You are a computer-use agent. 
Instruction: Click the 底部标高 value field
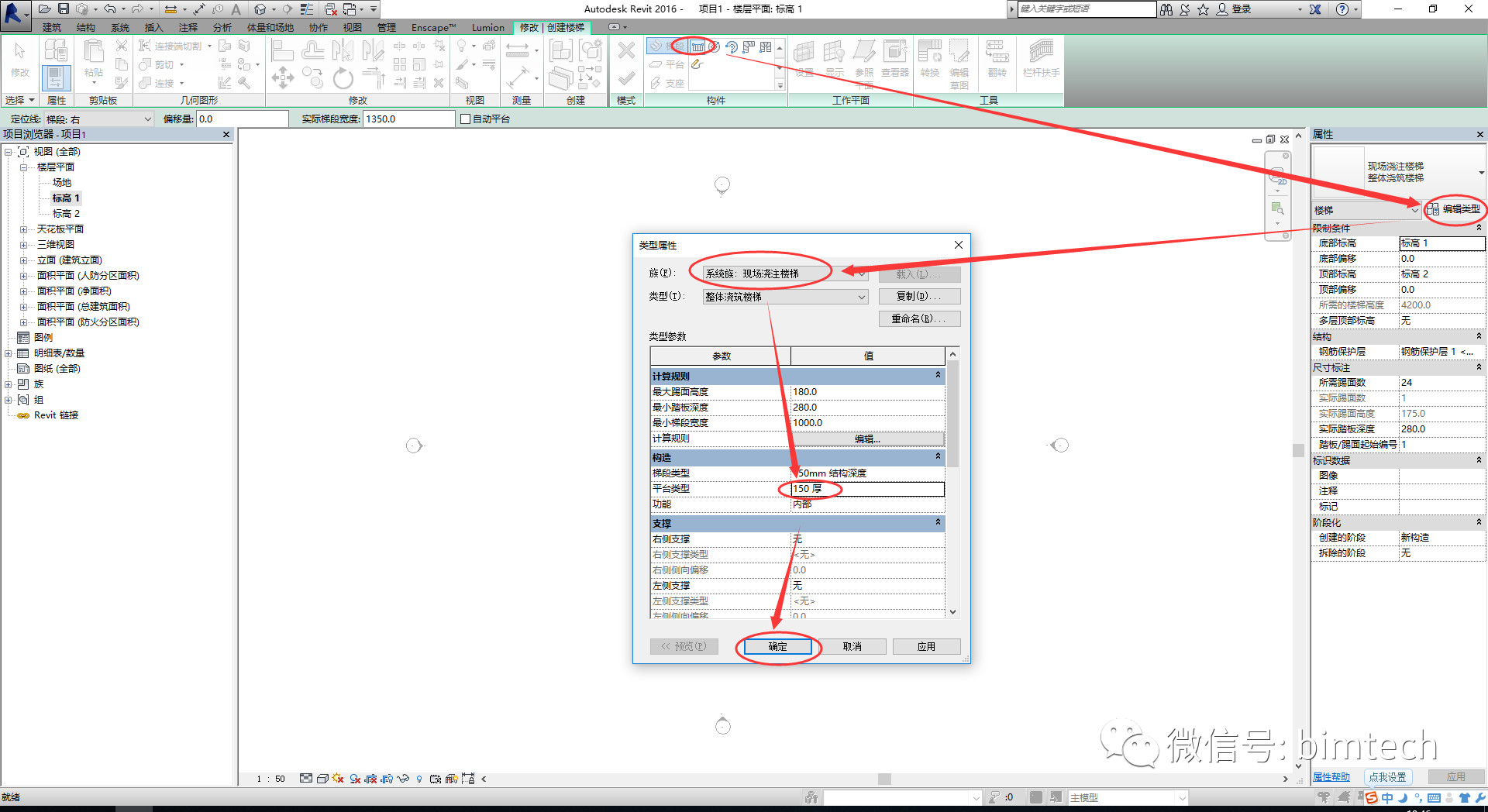pyautogui.click(x=1441, y=243)
